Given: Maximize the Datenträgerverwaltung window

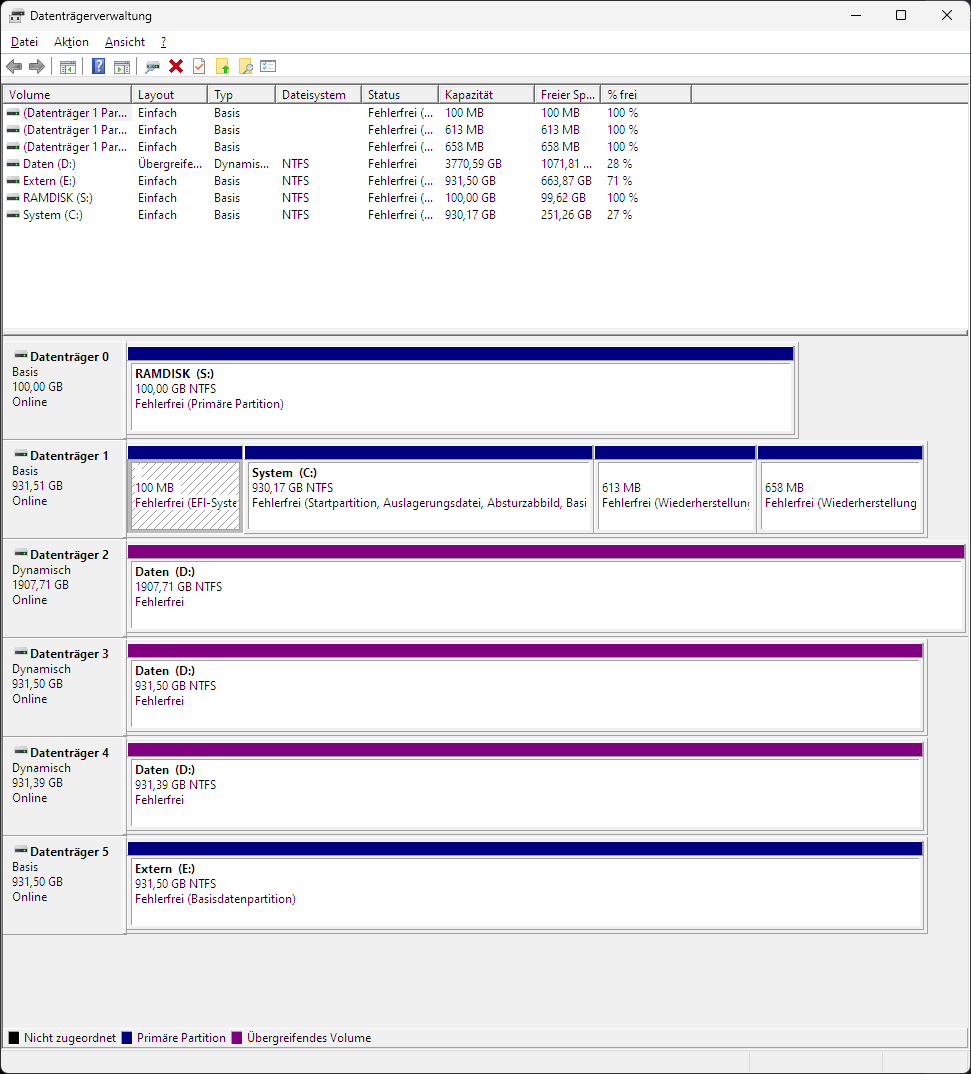Looking at the screenshot, I should 901,15.
